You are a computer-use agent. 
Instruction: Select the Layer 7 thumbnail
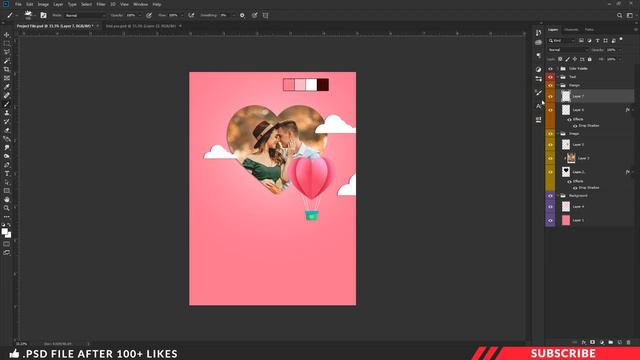(x=566, y=96)
